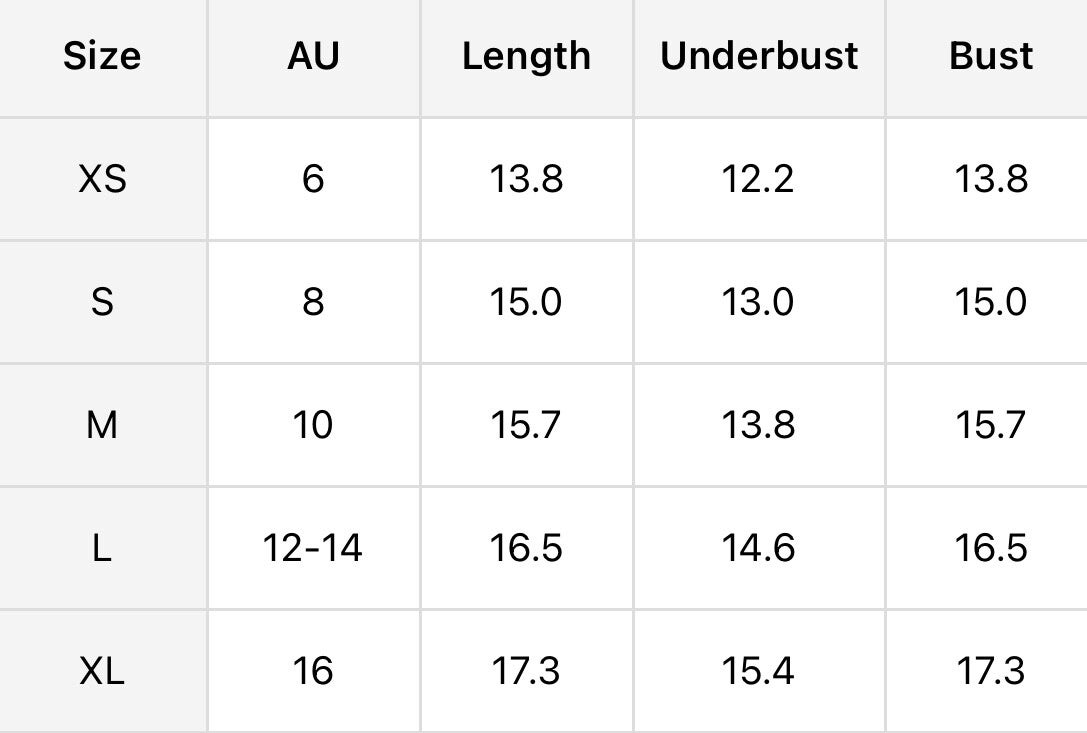
Task: Click AU size 12-14 cell
Action: coord(313,548)
